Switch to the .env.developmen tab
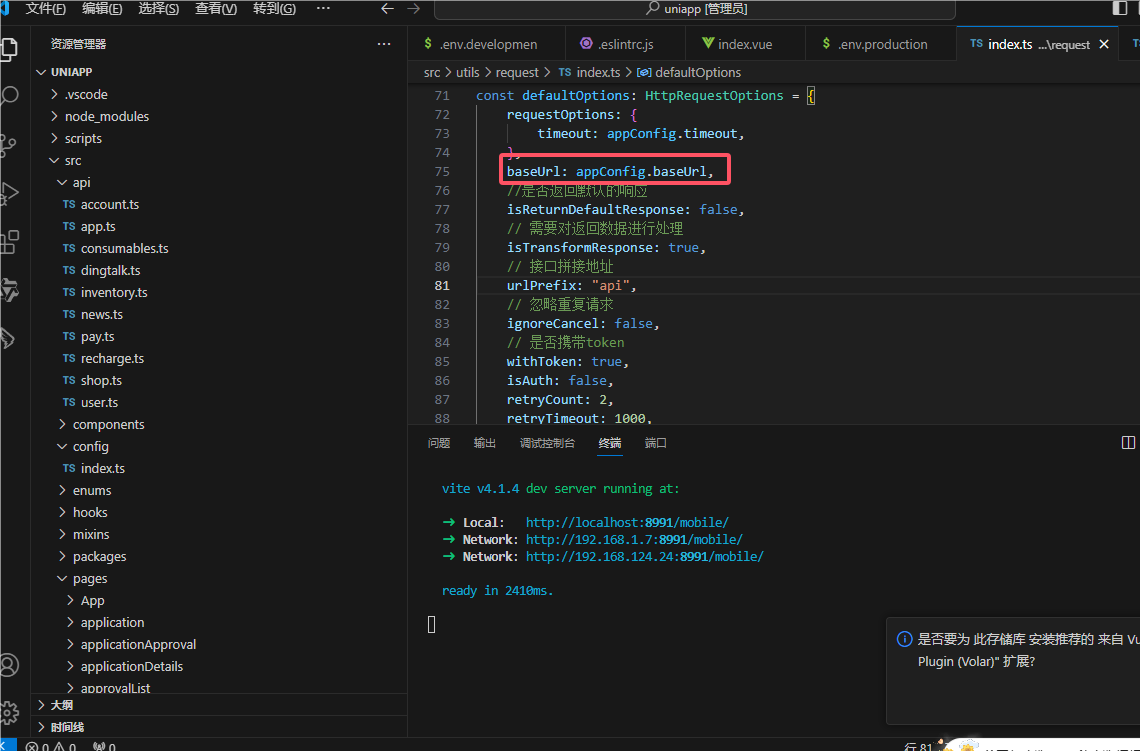Image resolution: width=1140 pixels, height=751 pixels. click(486, 44)
